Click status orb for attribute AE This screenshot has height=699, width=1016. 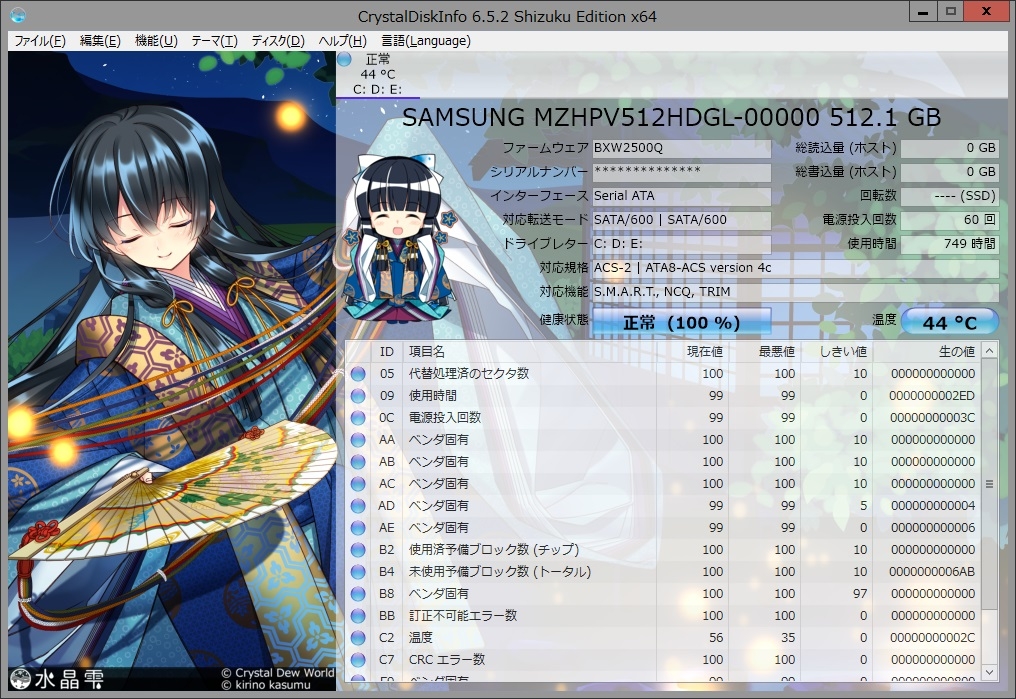pos(358,528)
